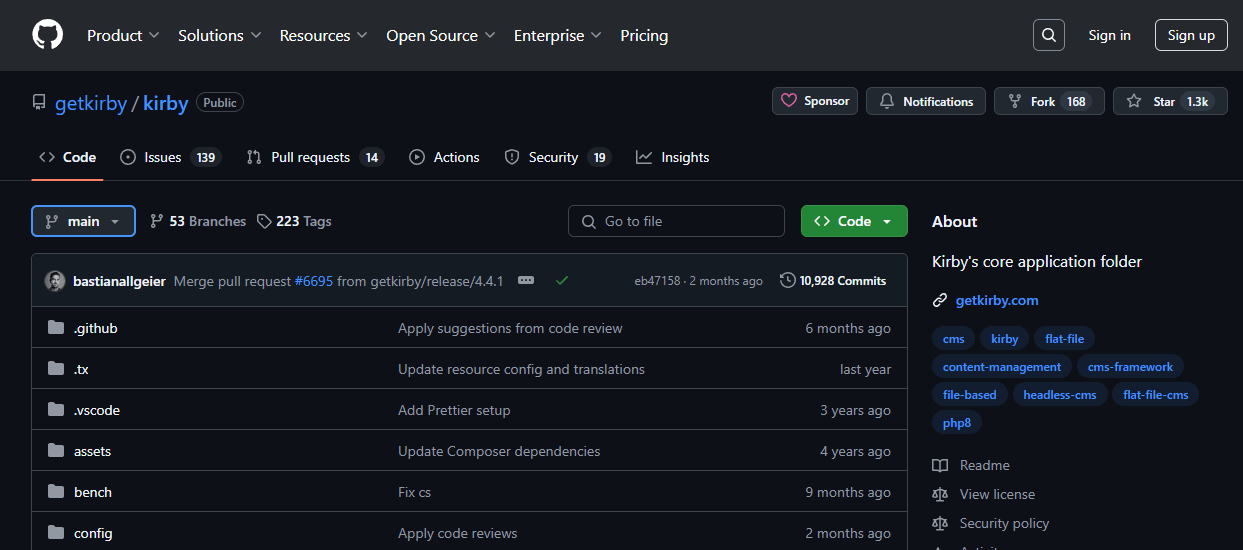Click the assets folder icon
1243x550 pixels.
pos(56,451)
